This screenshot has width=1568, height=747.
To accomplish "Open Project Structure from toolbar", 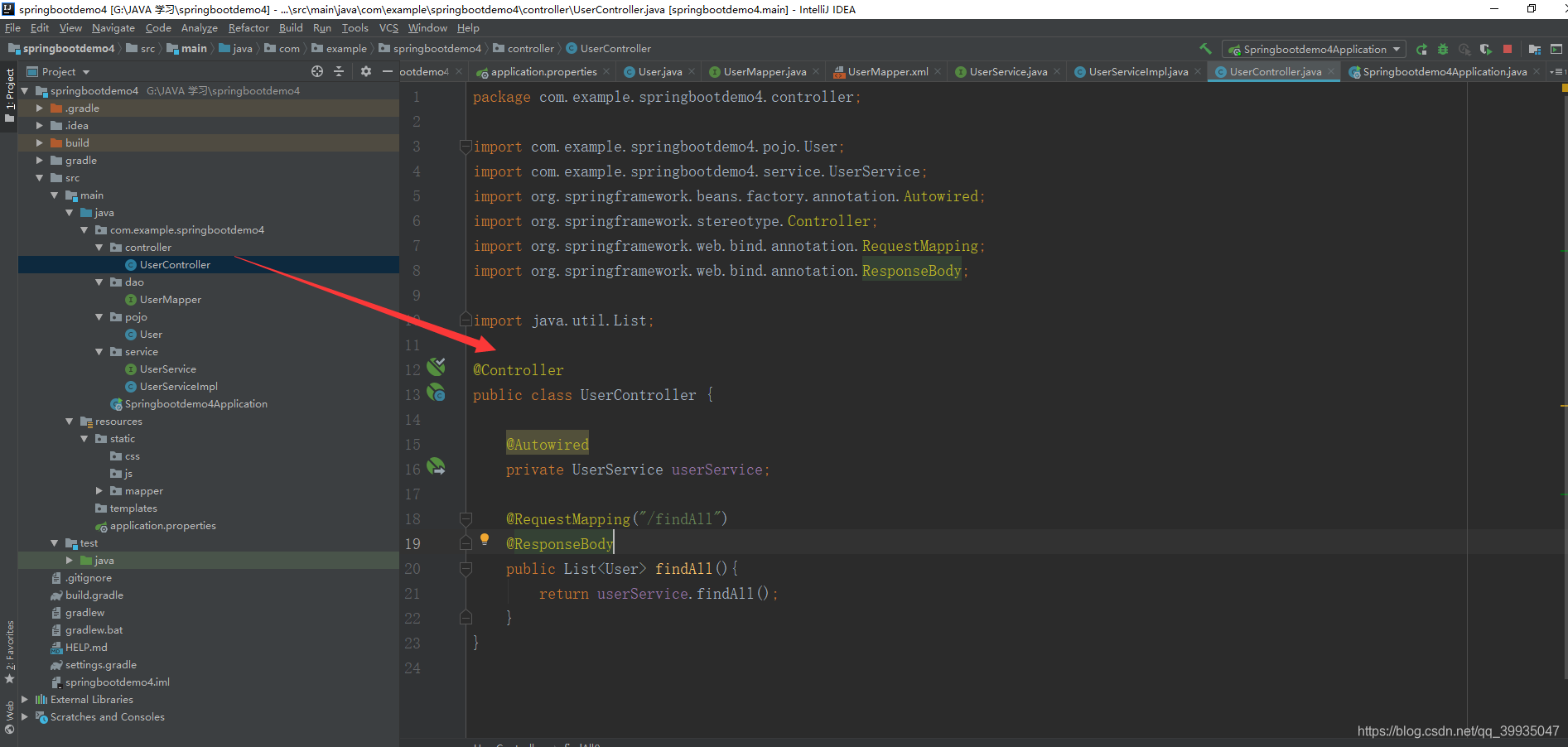I will tap(1534, 49).
